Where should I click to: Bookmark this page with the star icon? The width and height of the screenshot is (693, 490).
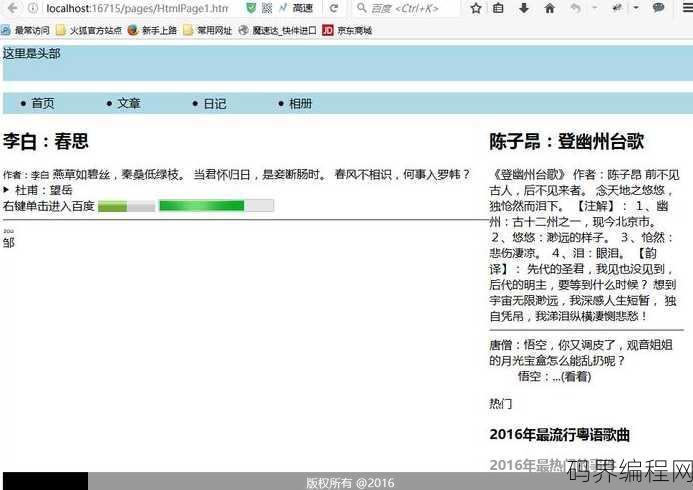click(476, 8)
